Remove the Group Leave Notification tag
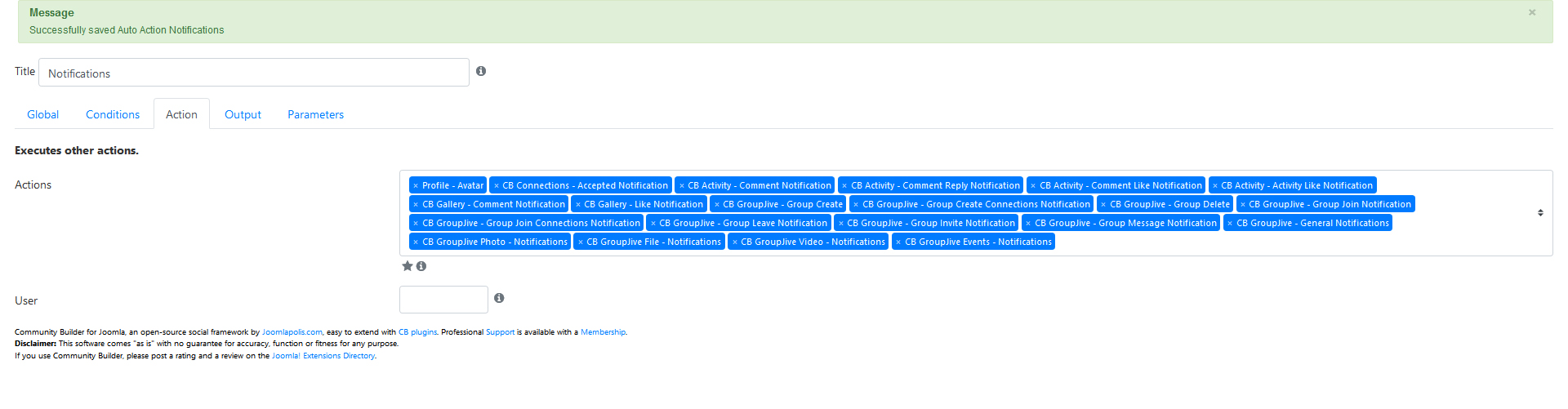This screenshot has height=409, width=1568. coord(653,224)
